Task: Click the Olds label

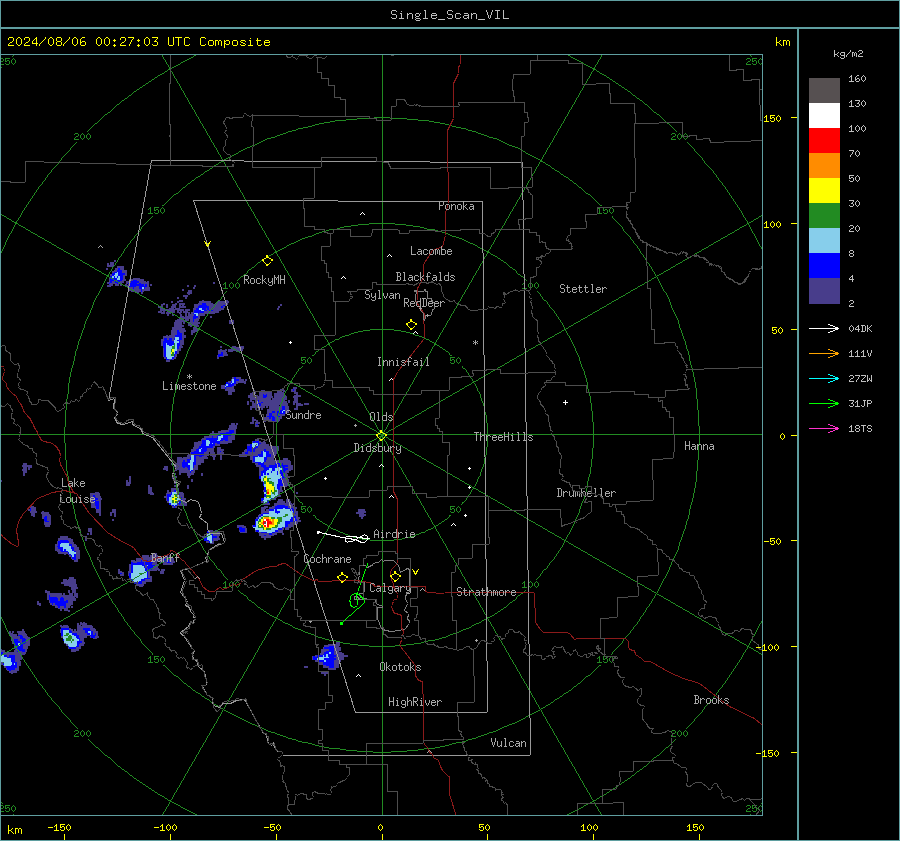Action: 381,417
